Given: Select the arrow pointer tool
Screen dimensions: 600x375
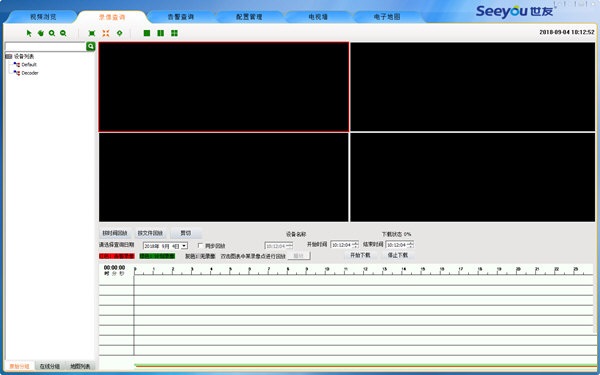Looking at the screenshot, I should [x=29, y=33].
